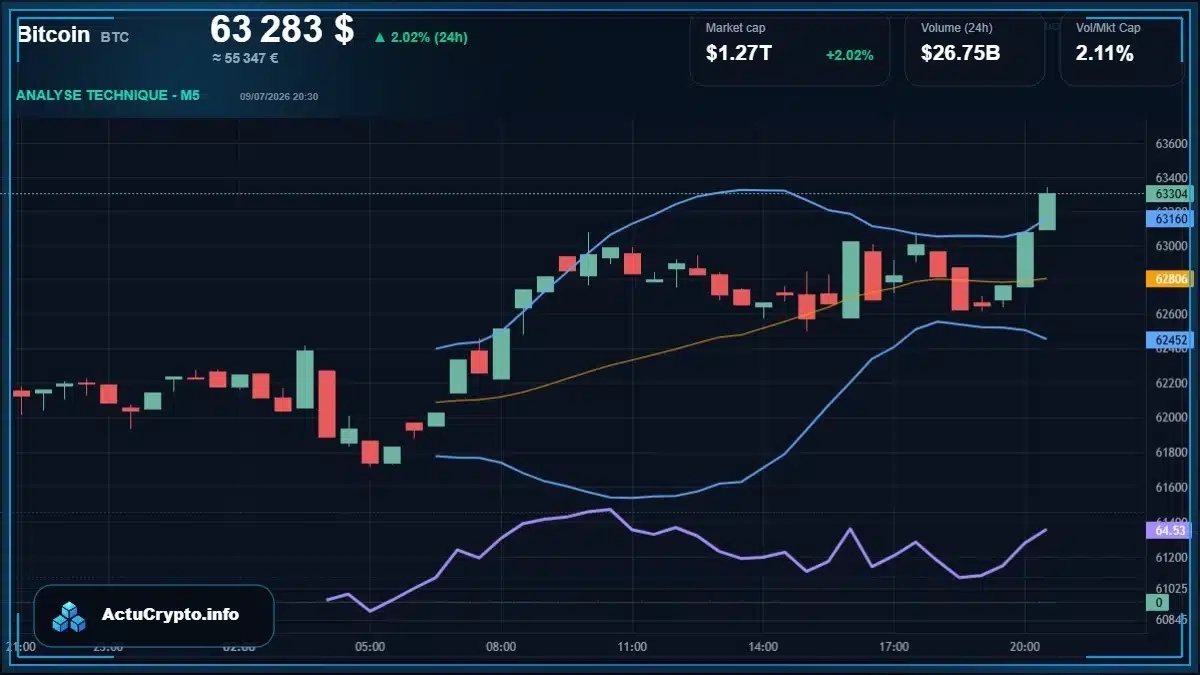The image size is (1200, 675).
Task: Click the 63000 price axis label
Action: [x=1171, y=246]
